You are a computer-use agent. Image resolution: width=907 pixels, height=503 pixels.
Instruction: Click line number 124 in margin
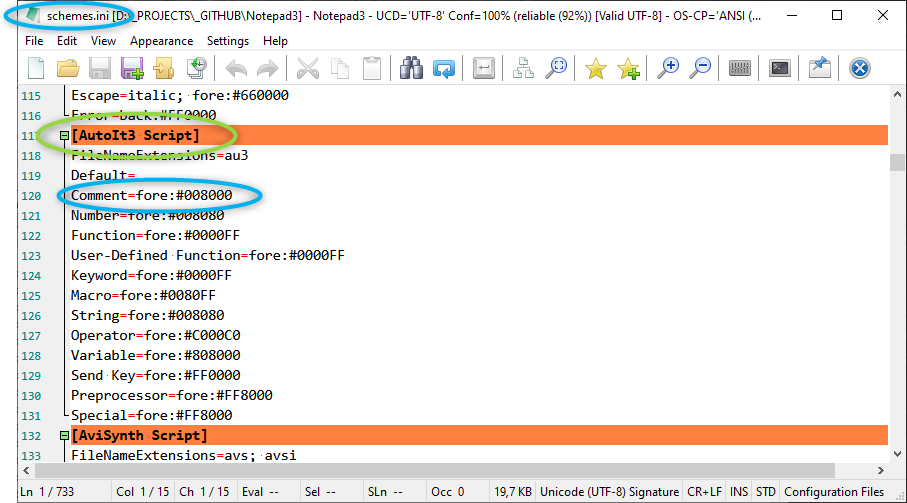[31, 276]
